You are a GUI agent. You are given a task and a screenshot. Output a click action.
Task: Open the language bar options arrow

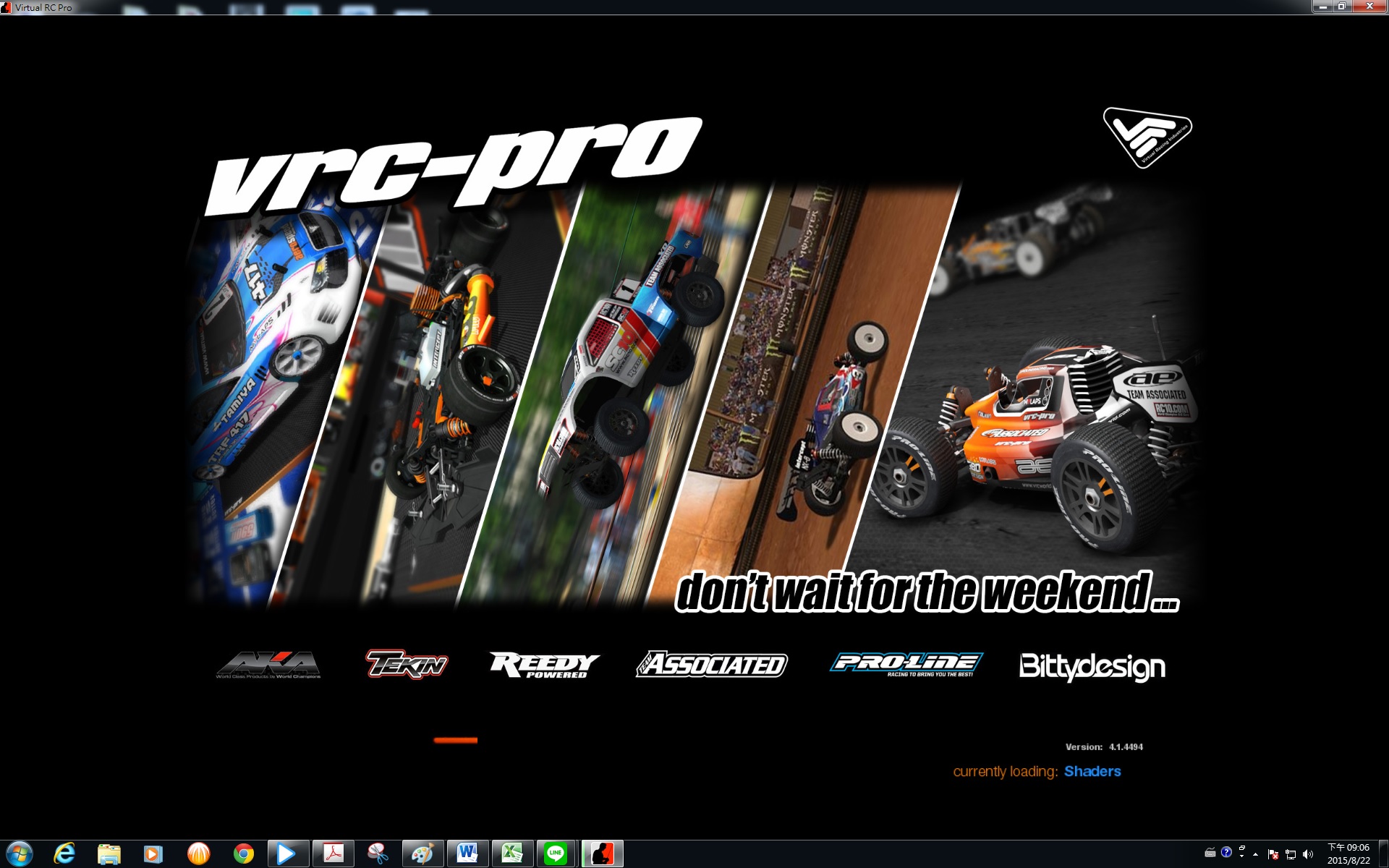pyautogui.click(x=1242, y=857)
